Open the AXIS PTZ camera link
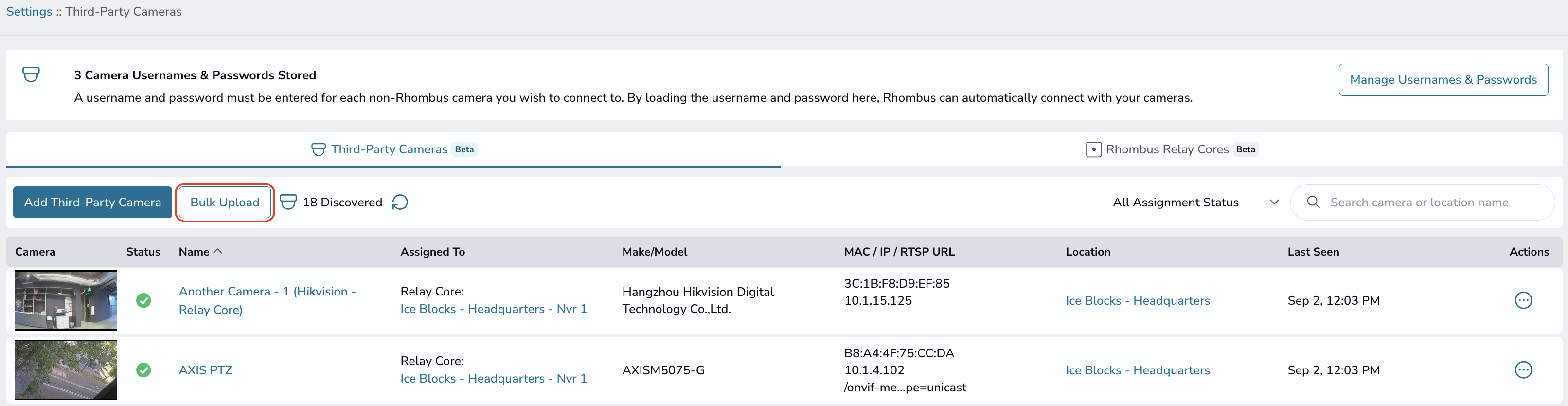This screenshot has height=406, width=1568. (206, 370)
